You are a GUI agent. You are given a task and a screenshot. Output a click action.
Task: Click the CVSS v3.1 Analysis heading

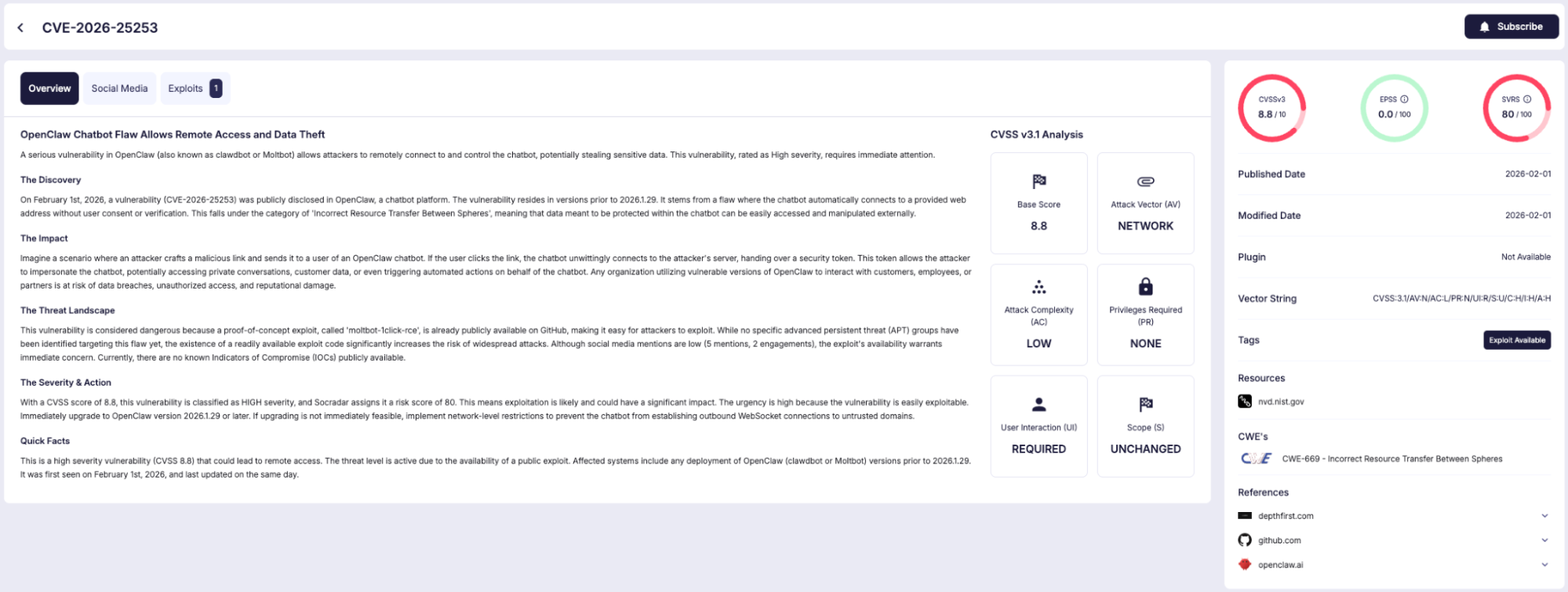(x=1036, y=135)
